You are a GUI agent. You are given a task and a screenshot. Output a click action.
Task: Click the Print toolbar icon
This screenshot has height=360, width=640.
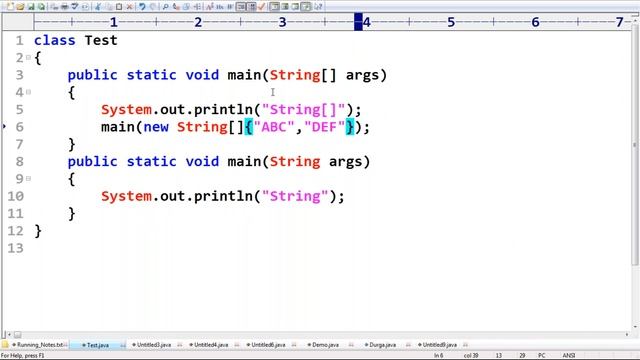coord(64,7)
